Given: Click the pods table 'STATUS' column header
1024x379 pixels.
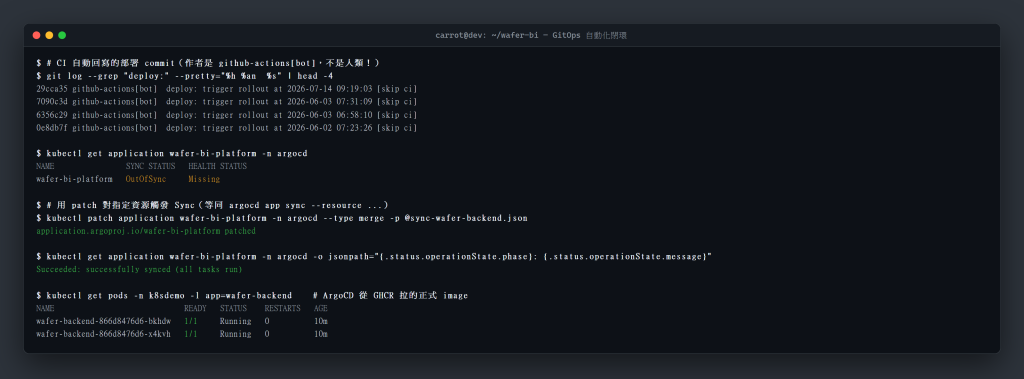Looking at the screenshot, I should [233, 308].
